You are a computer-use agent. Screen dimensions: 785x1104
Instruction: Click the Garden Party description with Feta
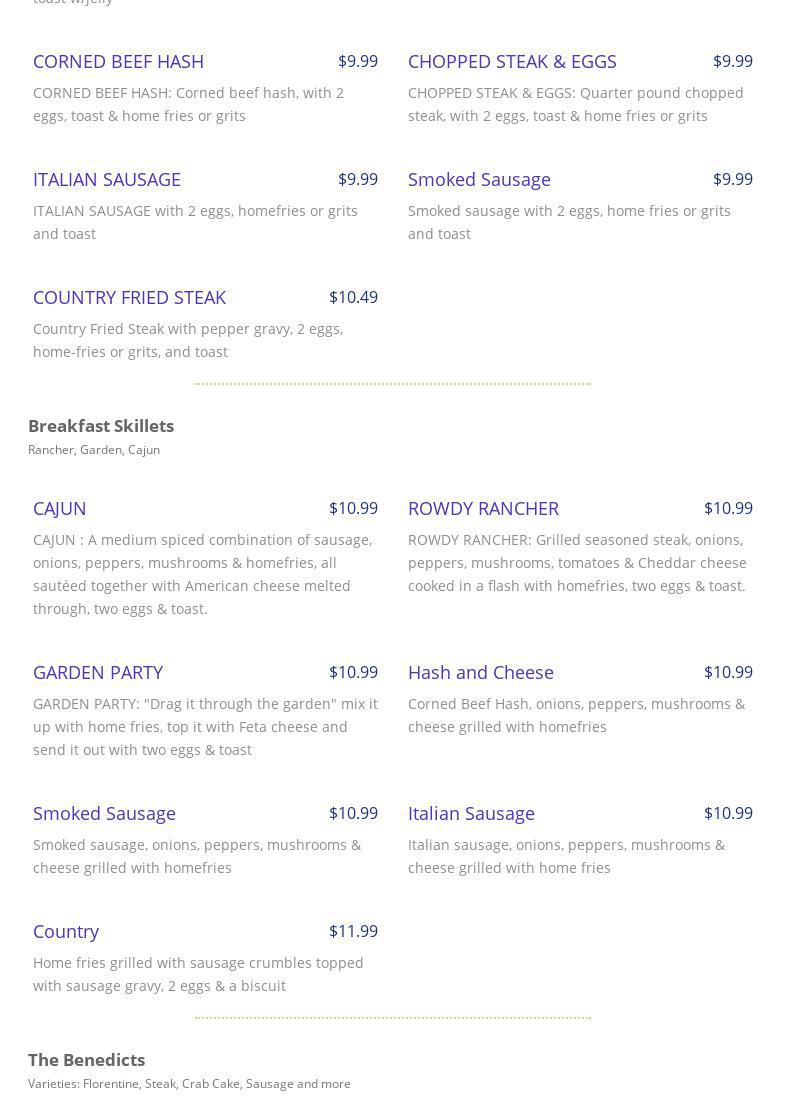[x=205, y=726]
